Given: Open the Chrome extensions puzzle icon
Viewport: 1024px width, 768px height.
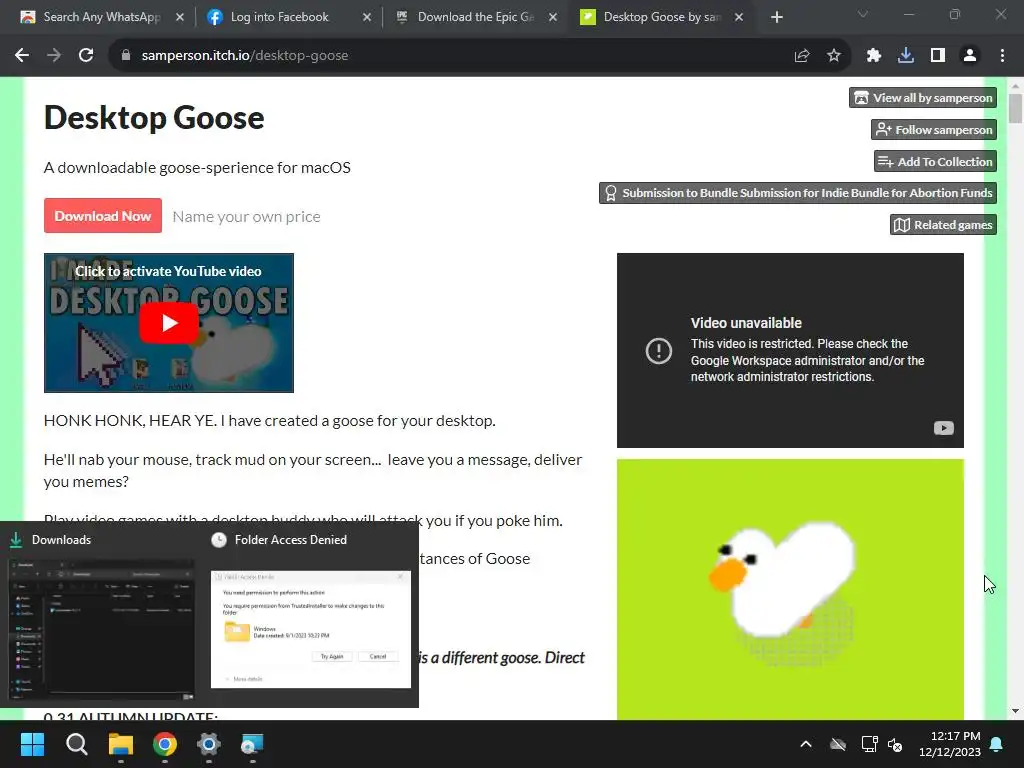Looking at the screenshot, I should coord(873,56).
